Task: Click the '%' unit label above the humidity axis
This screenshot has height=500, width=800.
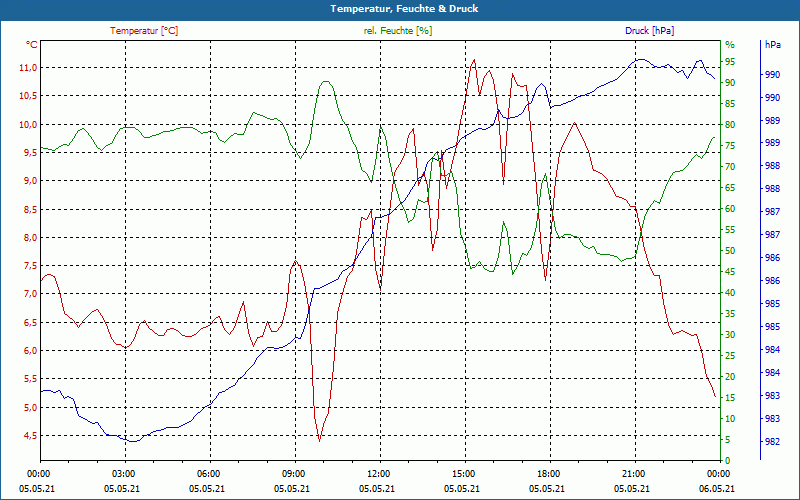Action: 730,44
